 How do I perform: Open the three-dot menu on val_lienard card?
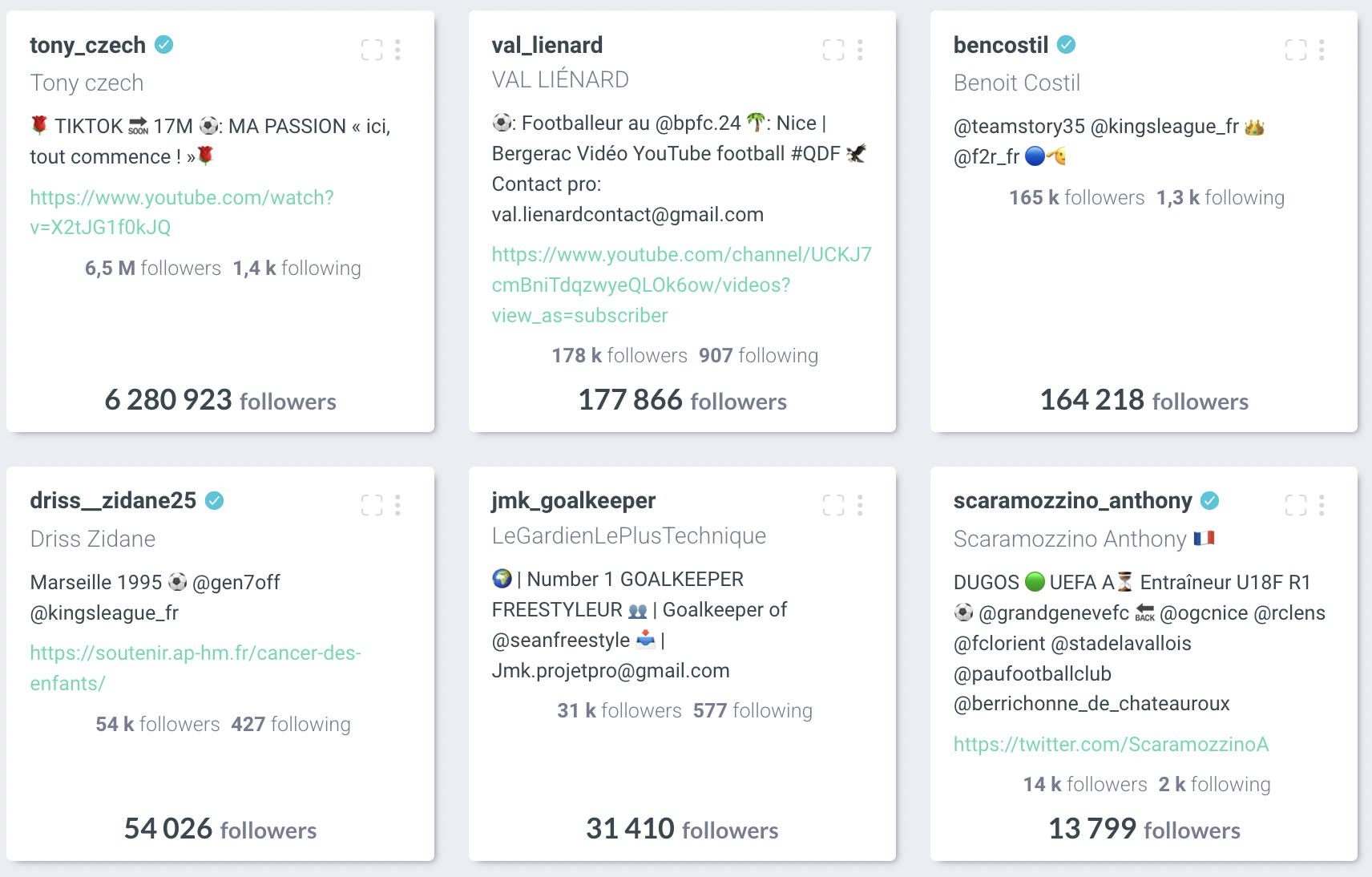(x=860, y=50)
